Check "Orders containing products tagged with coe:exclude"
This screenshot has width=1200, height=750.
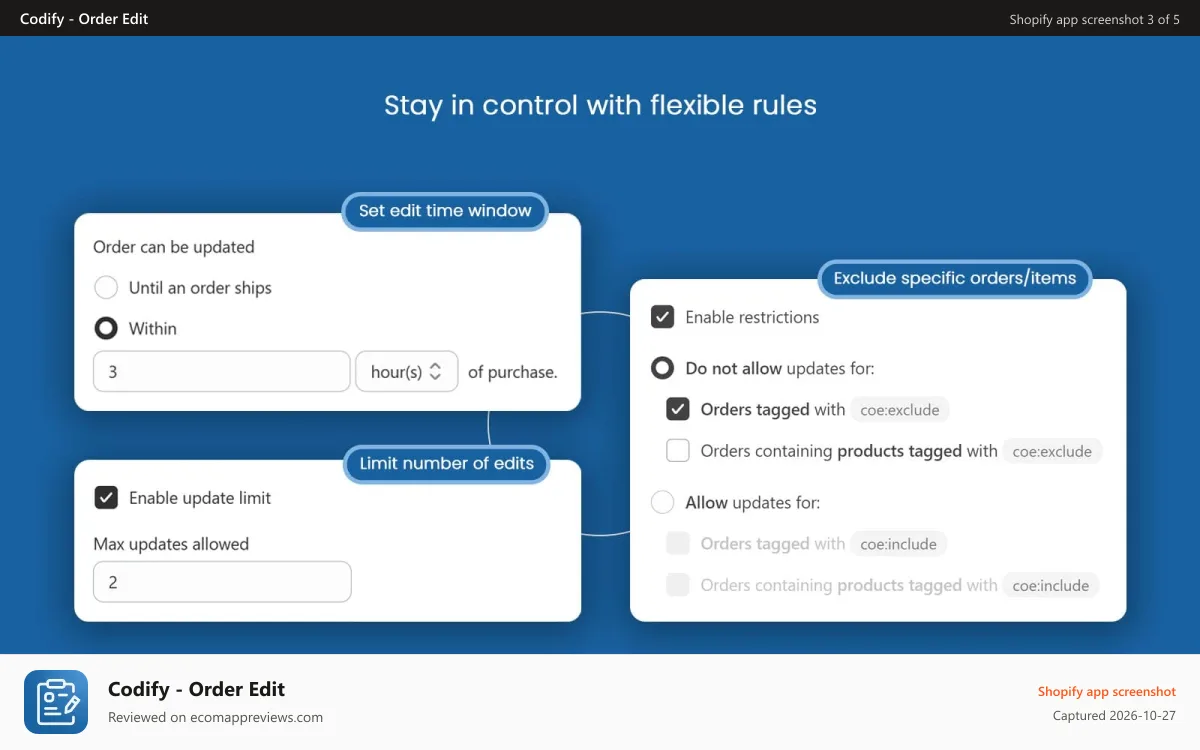coord(678,451)
